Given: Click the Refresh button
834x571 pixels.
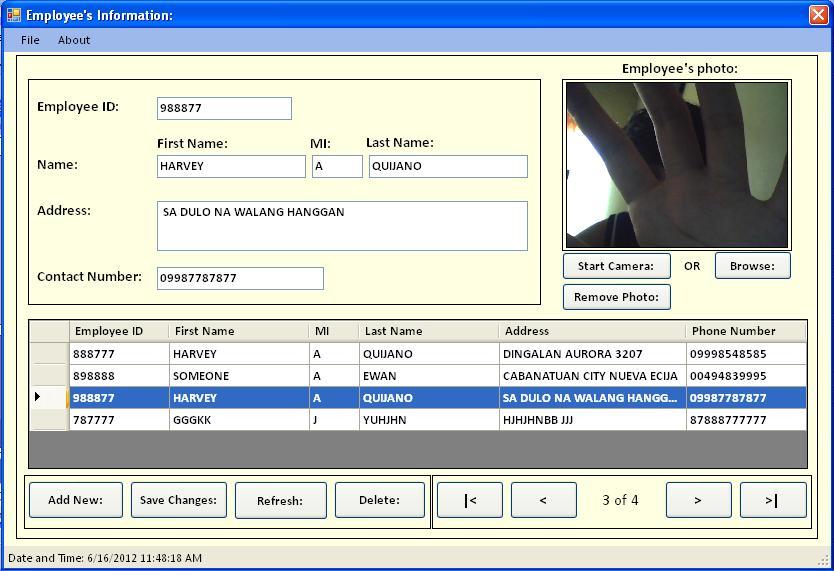Looking at the screenshot, I should (280, 500).
